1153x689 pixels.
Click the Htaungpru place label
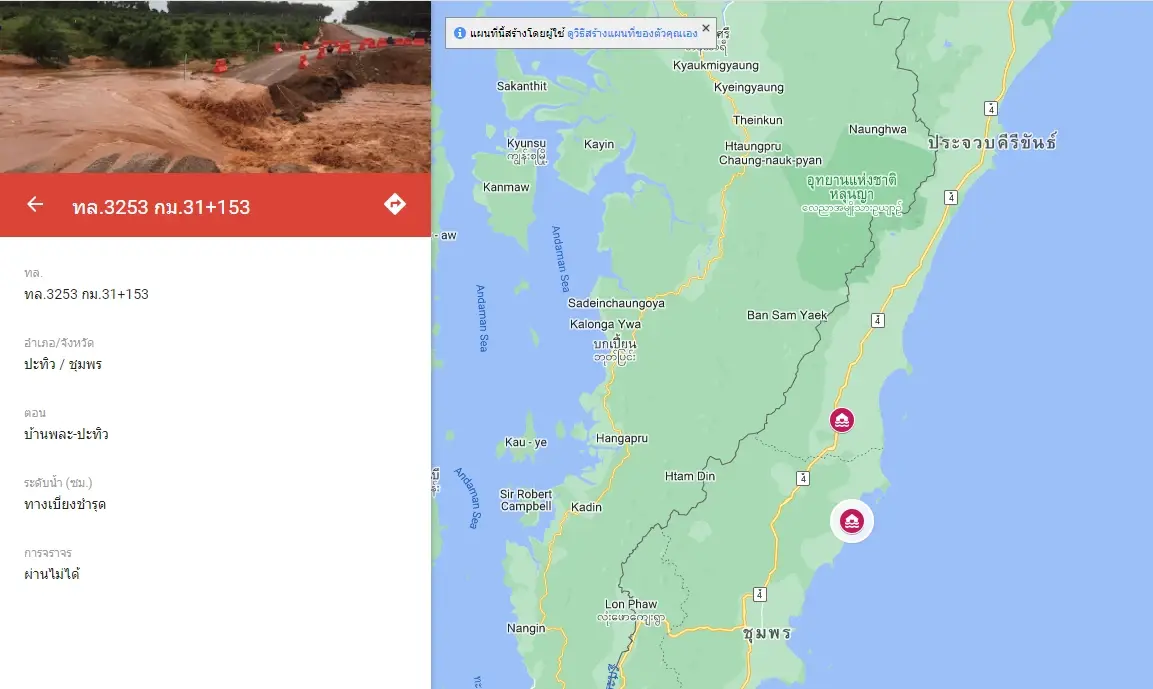pos(753,146)
